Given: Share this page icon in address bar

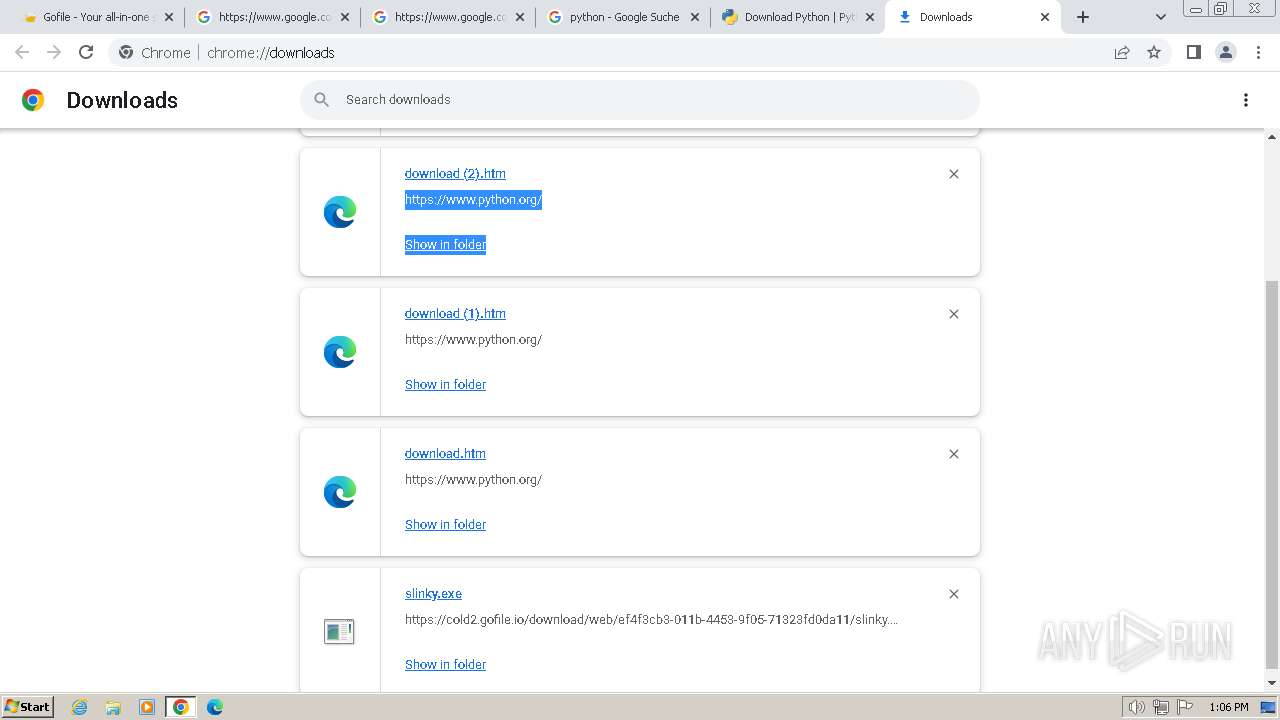Looking at the screenshot, I should pos(1122,53).
